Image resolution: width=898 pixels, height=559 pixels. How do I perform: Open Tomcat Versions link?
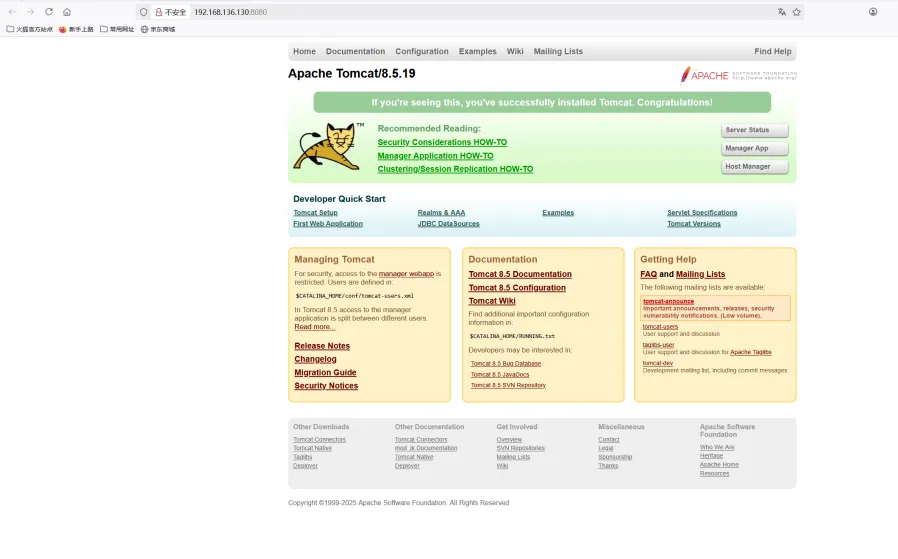tap(694, 224)
